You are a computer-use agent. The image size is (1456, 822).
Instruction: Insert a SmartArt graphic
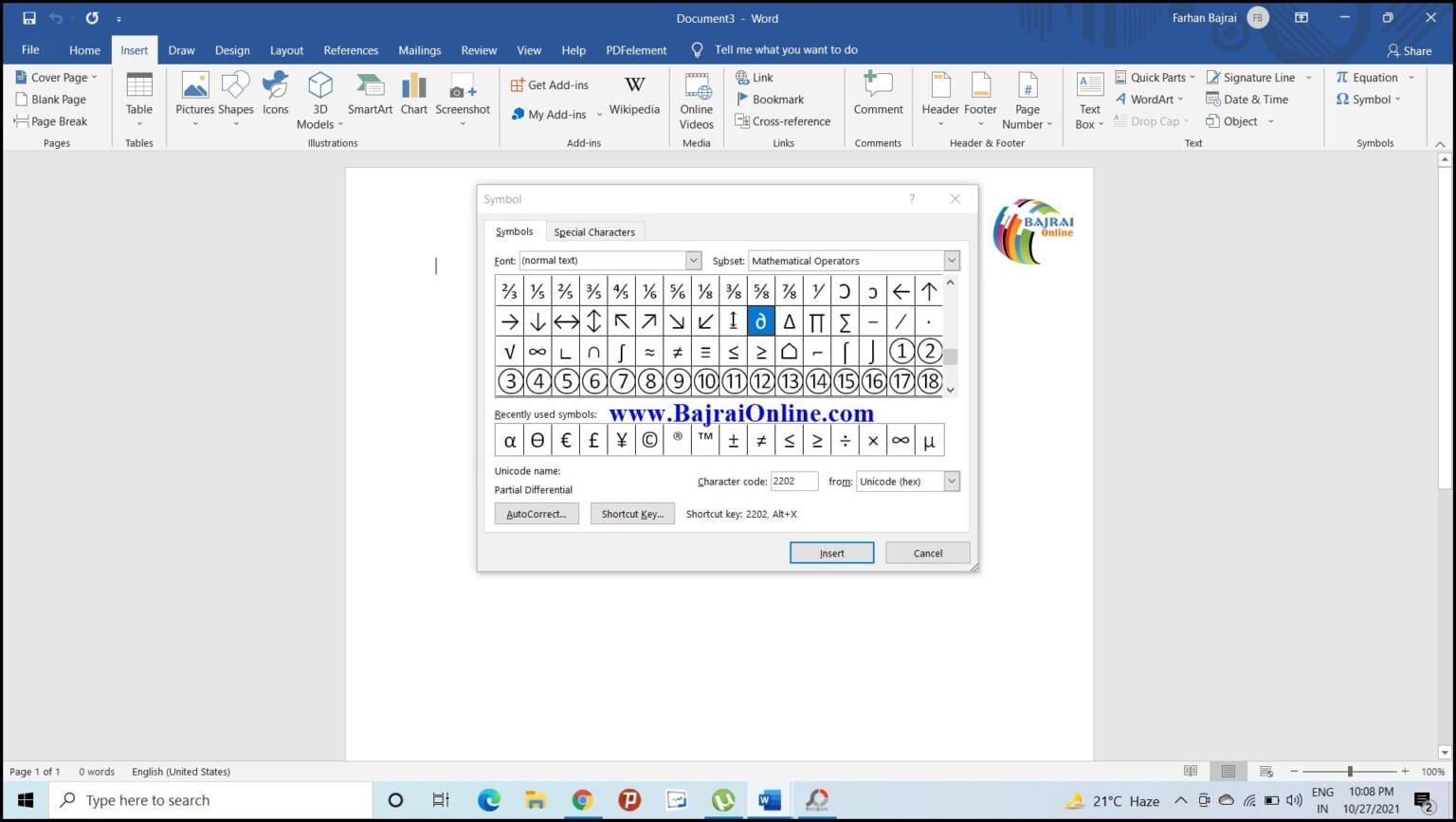click(369, 99)
